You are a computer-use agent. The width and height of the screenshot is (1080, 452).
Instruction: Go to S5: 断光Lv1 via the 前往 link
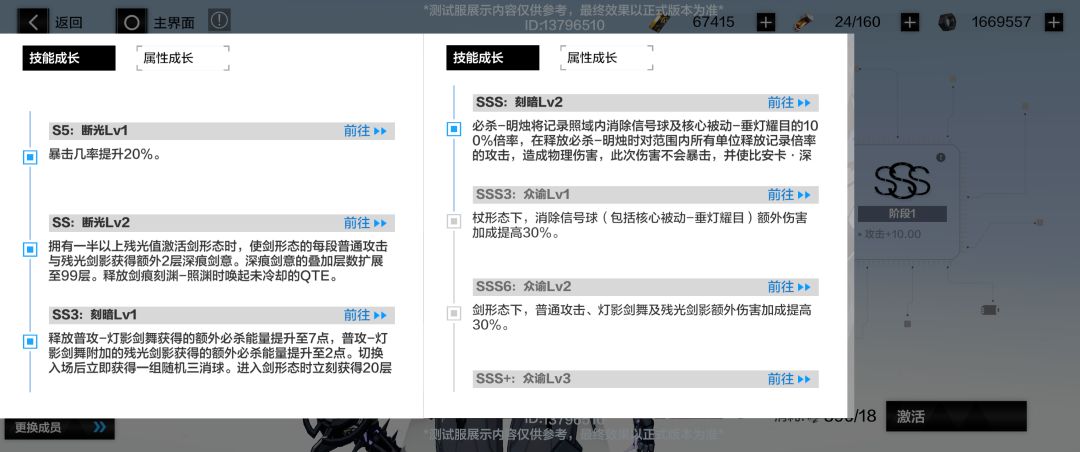(366, 131)
